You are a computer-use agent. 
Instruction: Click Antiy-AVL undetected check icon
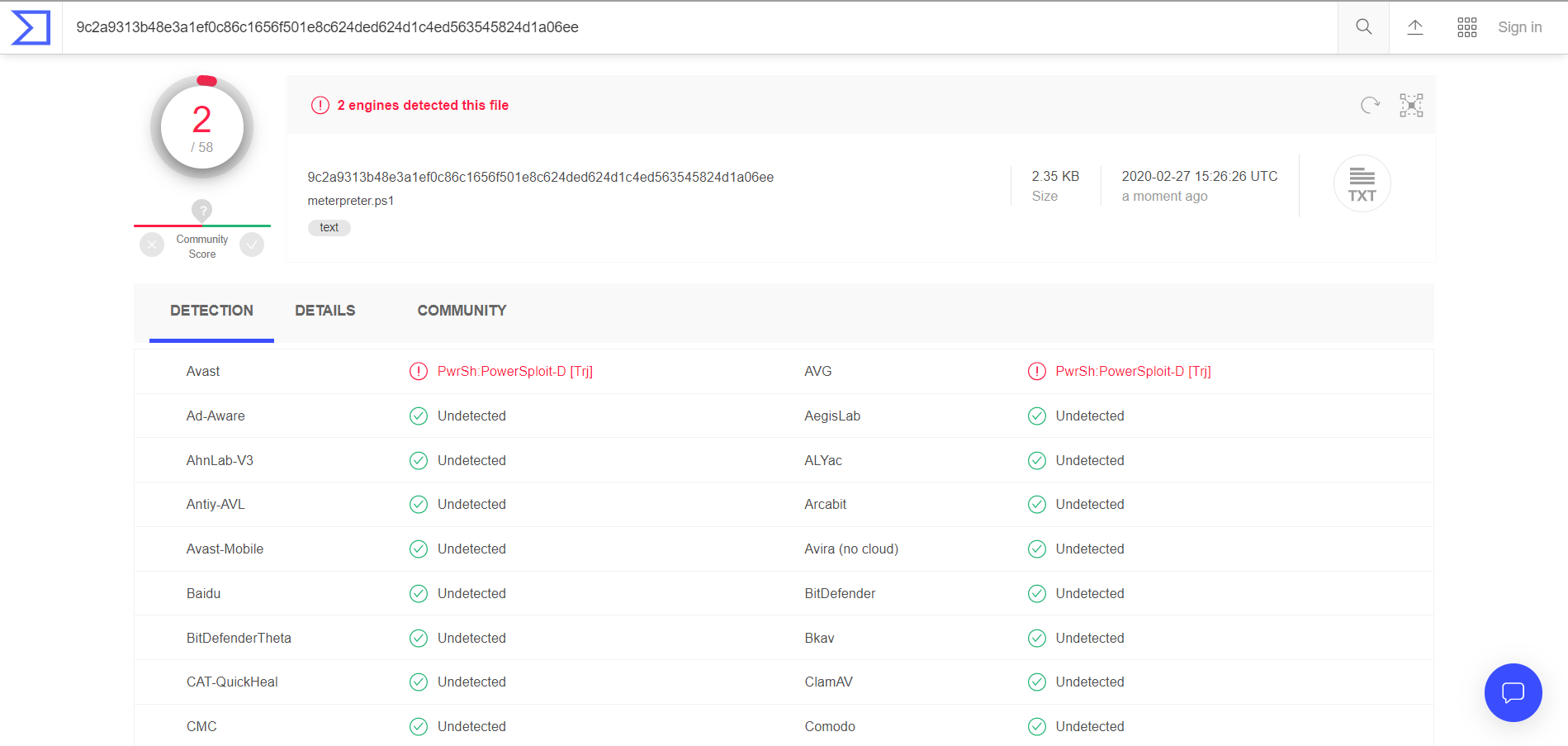[419, 504]
